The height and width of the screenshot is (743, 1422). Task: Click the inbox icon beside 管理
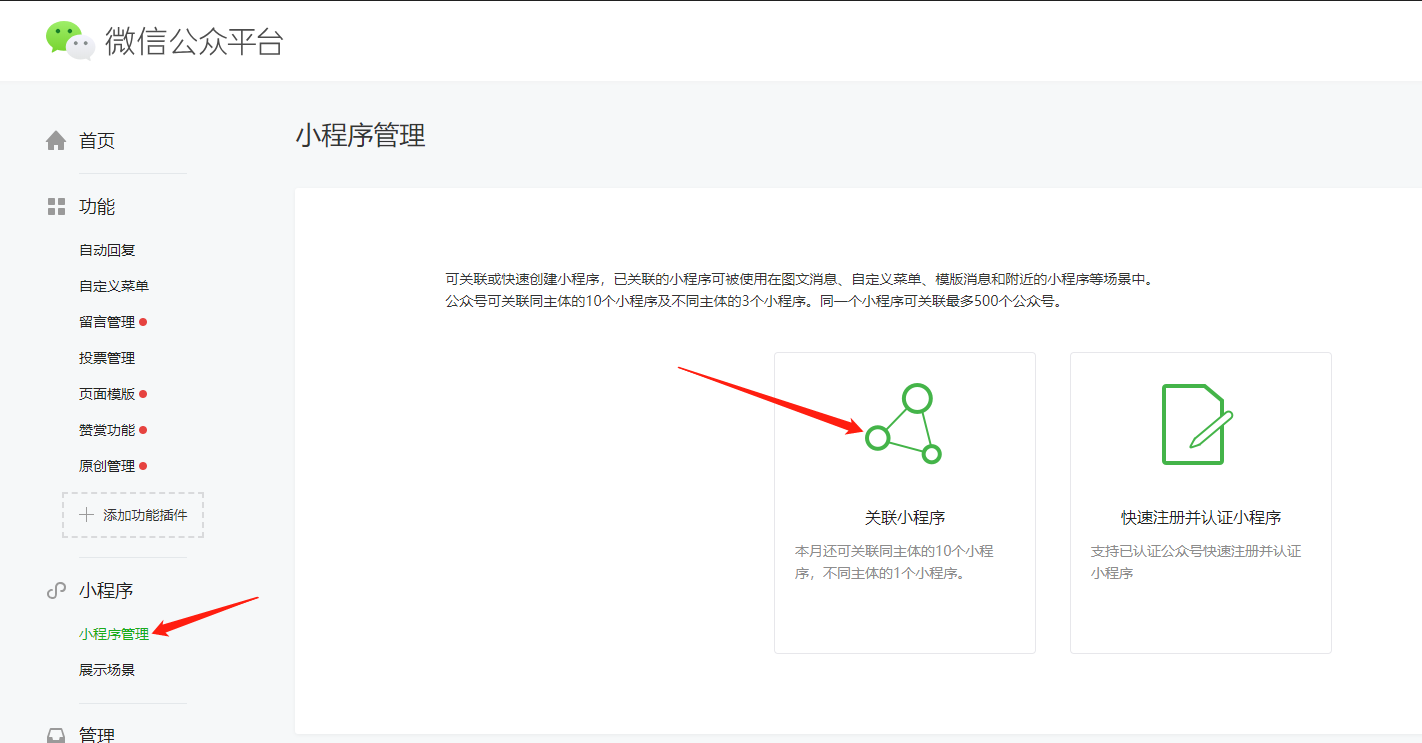56,735
